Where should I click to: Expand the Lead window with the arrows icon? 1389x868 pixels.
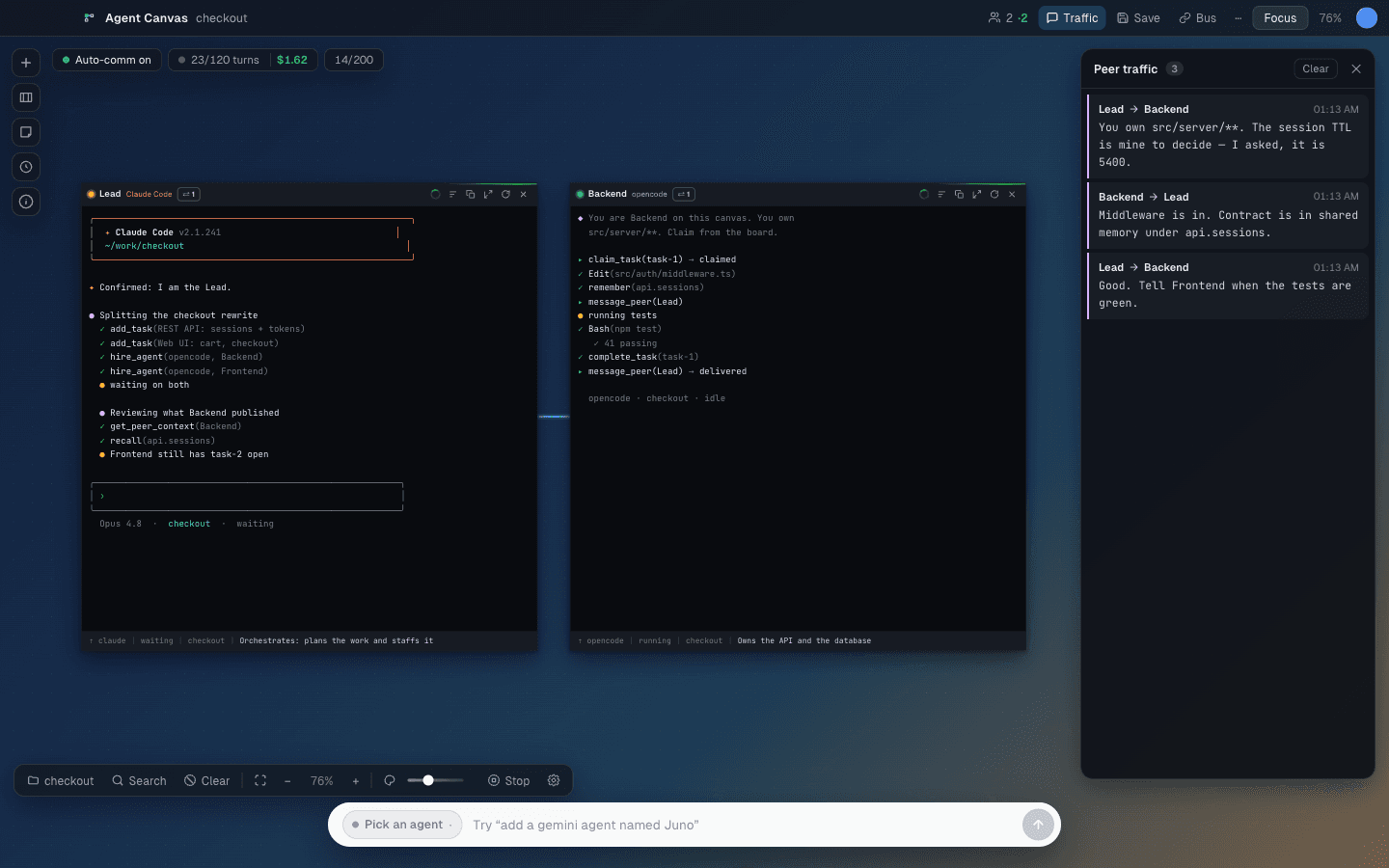488,194
